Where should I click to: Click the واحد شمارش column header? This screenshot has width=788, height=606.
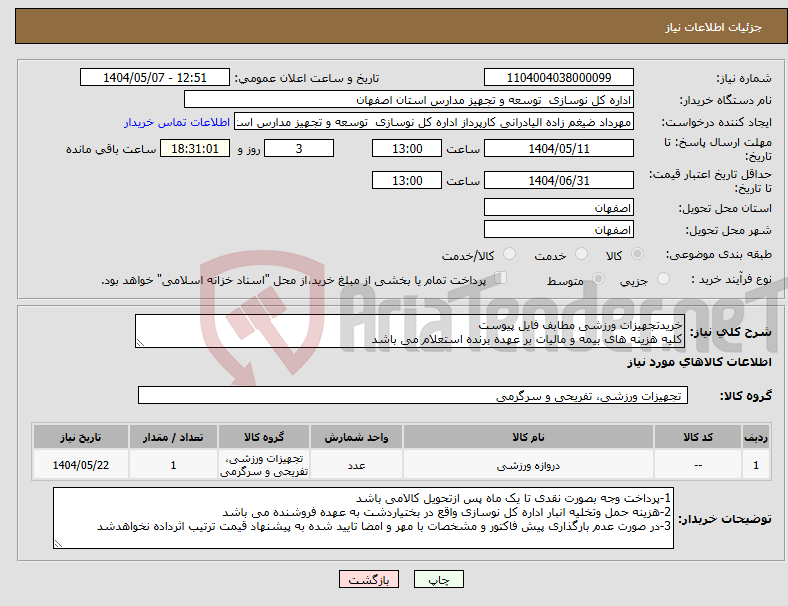[356, 437]
